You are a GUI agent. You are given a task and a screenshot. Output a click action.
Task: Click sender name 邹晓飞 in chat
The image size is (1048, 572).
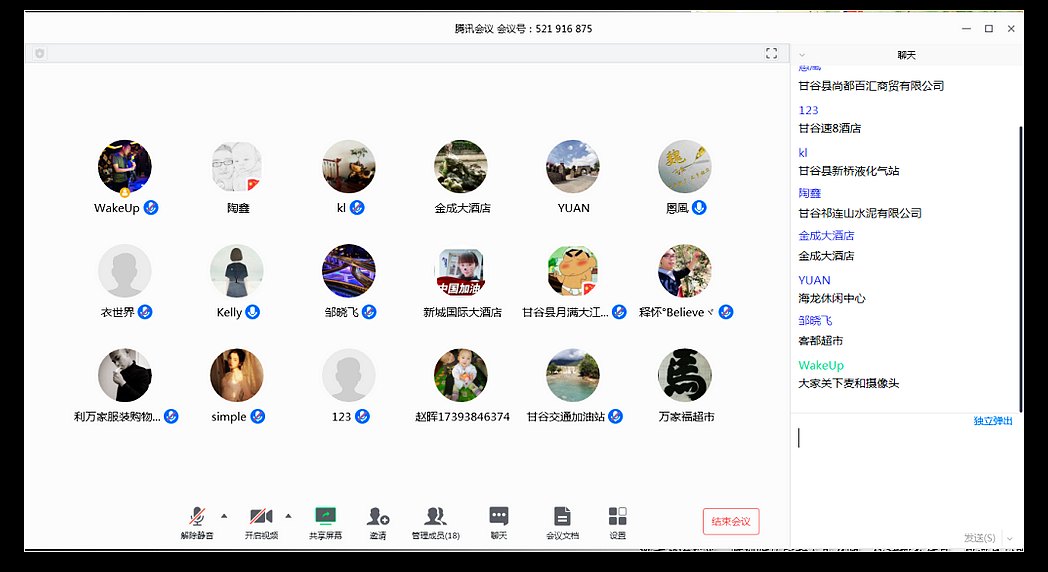coord(815,321)
